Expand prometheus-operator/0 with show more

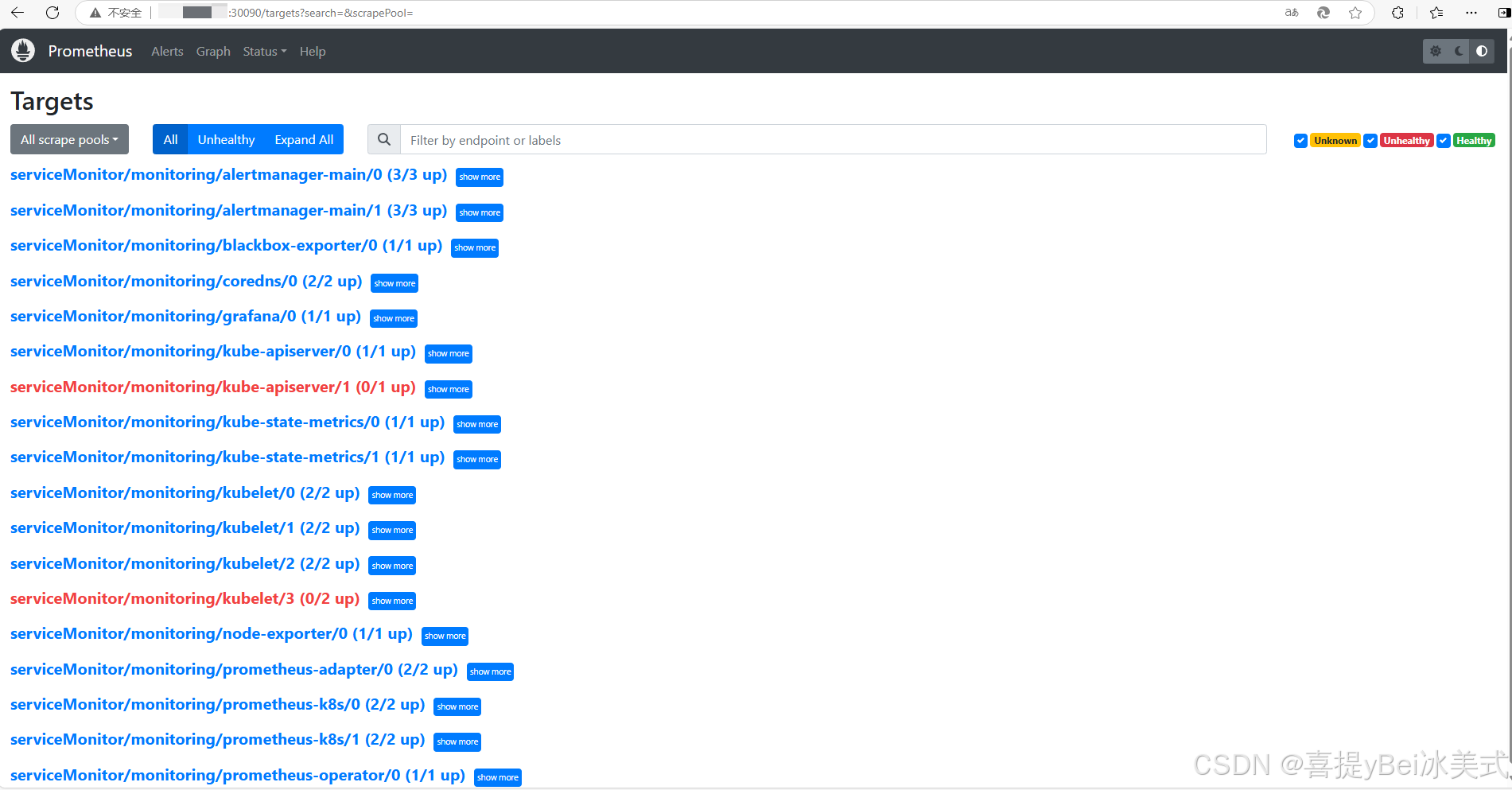(498, 777)
